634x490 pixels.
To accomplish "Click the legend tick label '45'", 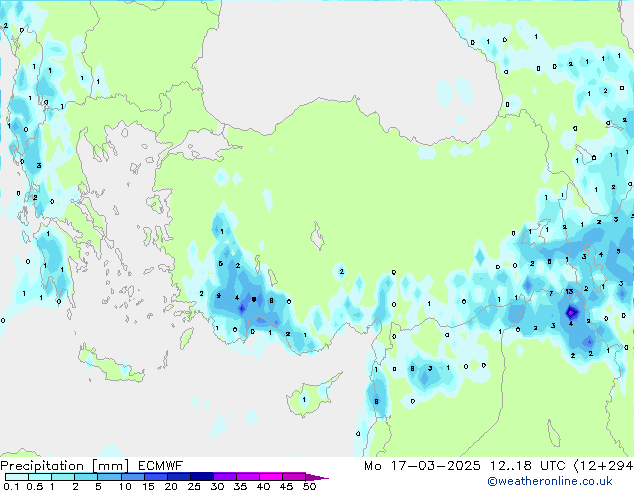I will coord(286,486).
